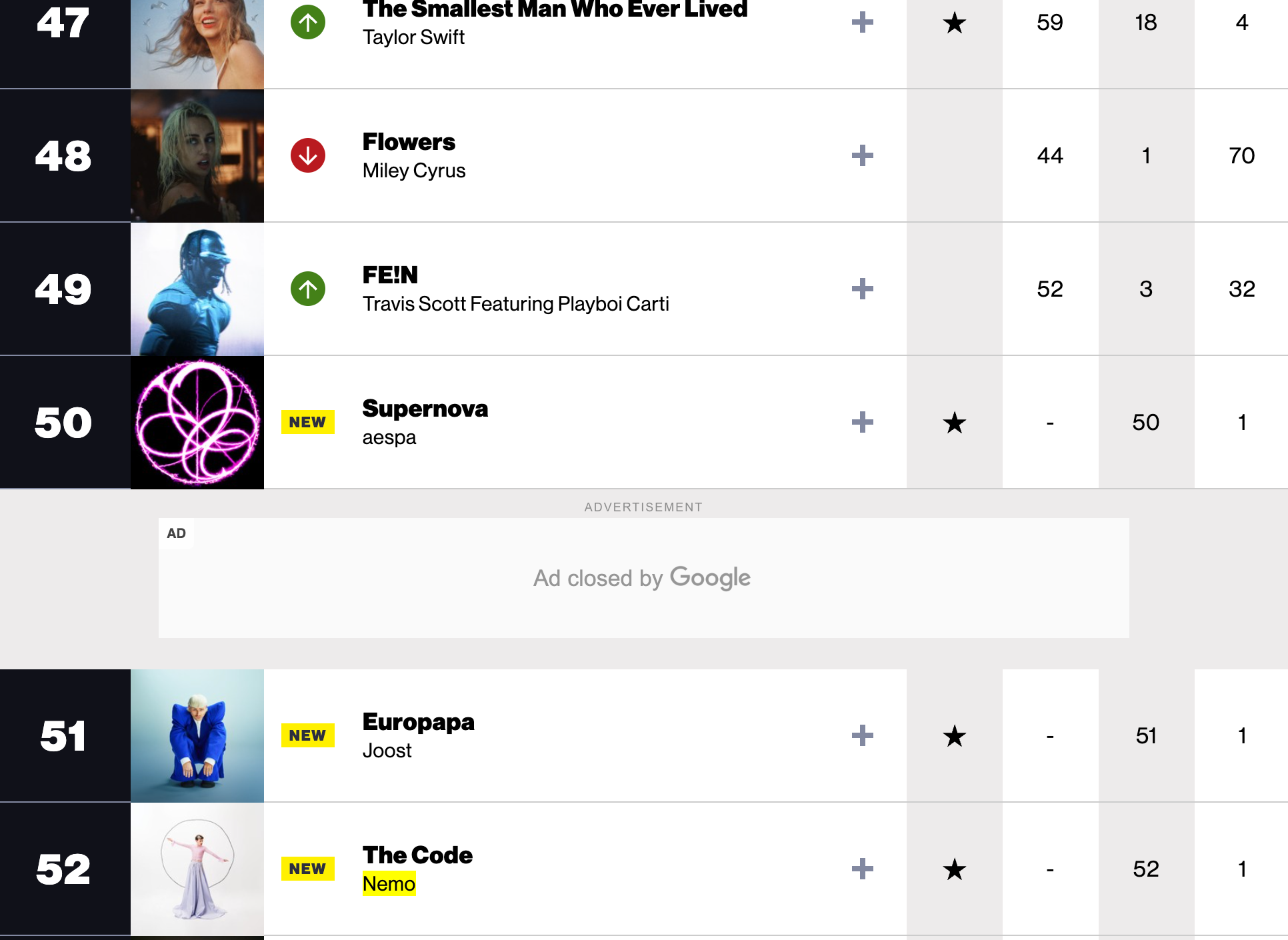1288x940 pixels.
Task: Click plus icon beside The Code
Action: click(862, 869)
